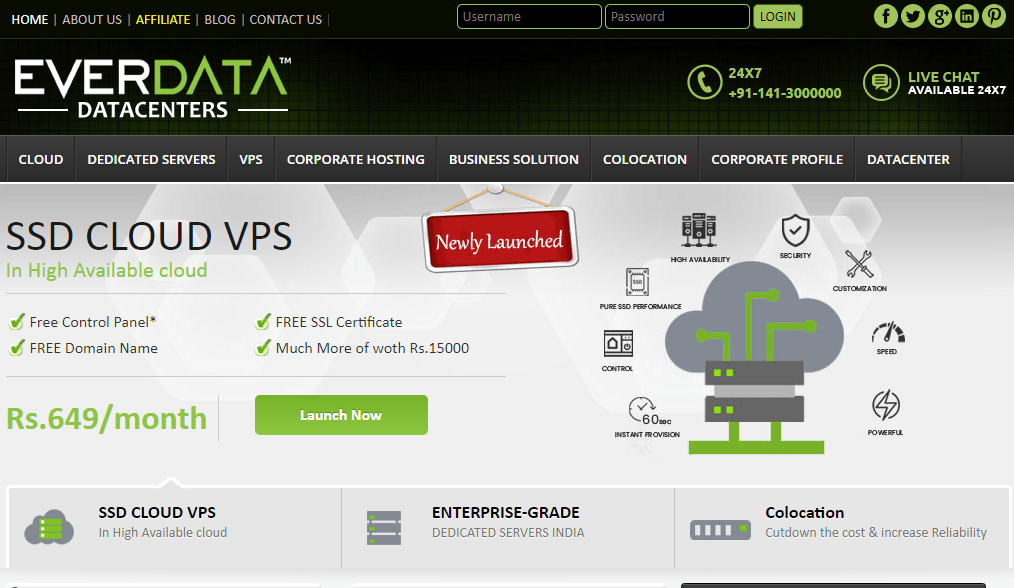1014x588 pixels.
Task: Open the DEDICATED SERVERS menu
Action: pos(151,159)
